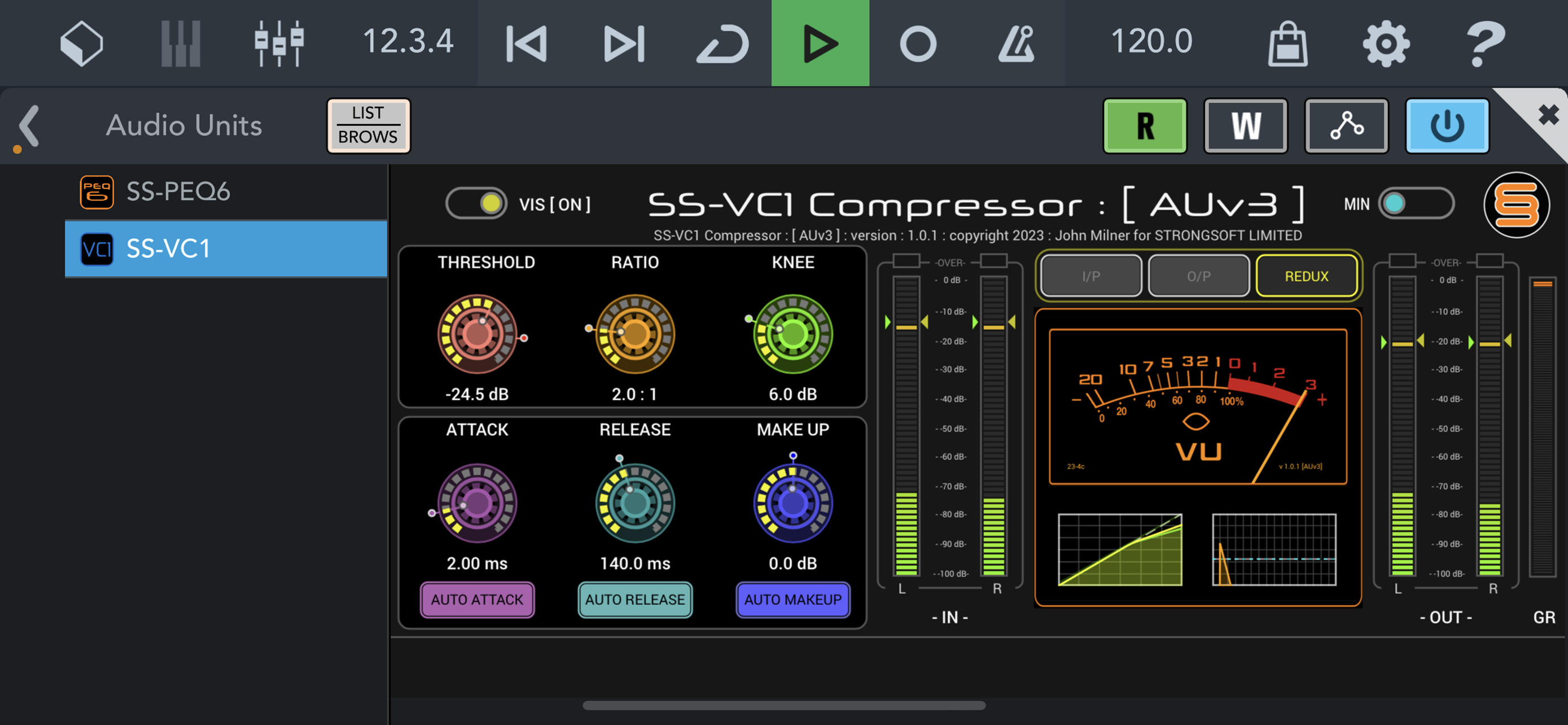Click the IN left OVER clip indicator
This screenshot has height=725, width=1568.
pyautogui.click(x=906, y=261)
